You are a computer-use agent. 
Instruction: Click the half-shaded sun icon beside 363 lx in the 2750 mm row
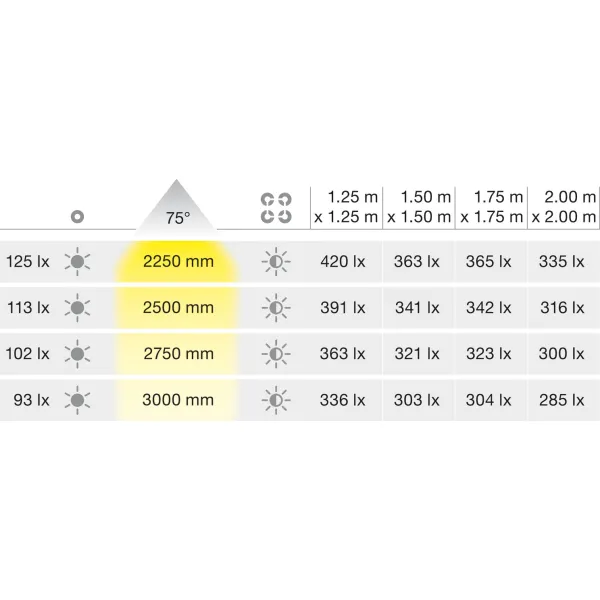click(x=276, y=354)
